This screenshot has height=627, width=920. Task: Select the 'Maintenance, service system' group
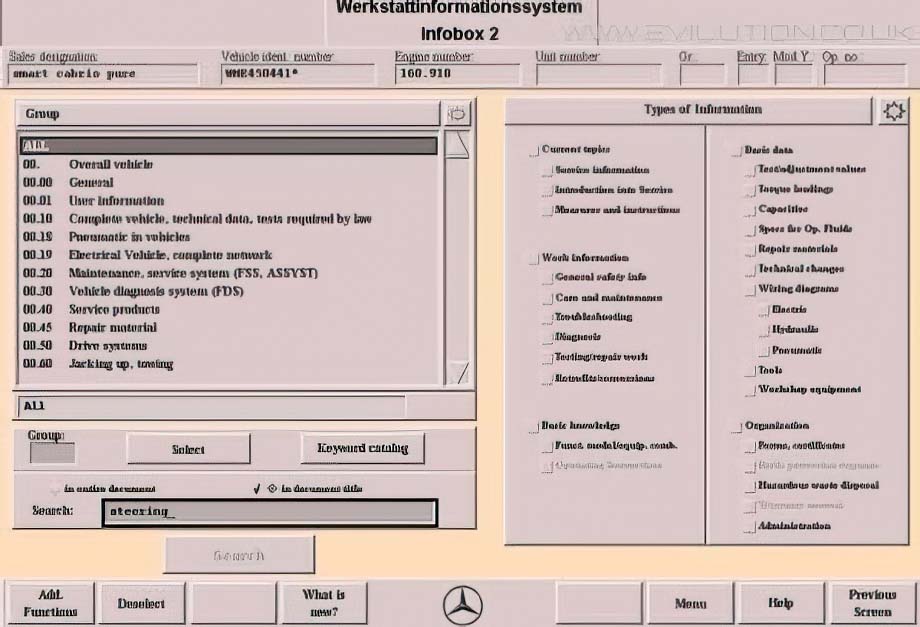(229, 273)
